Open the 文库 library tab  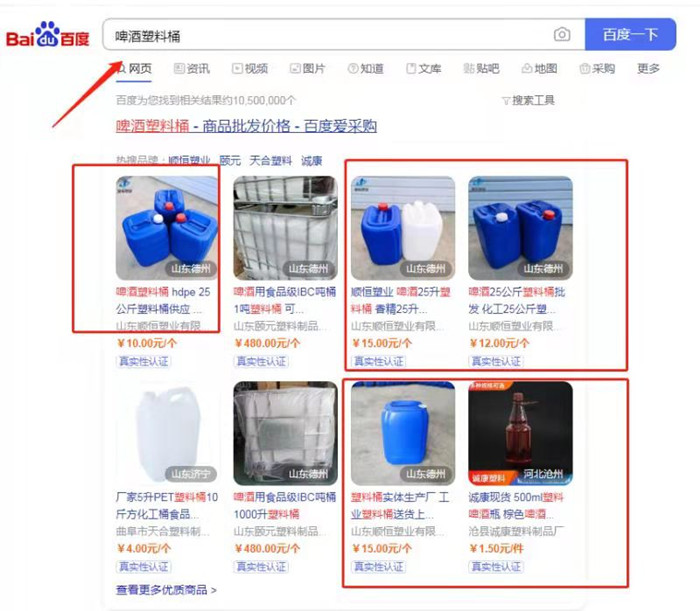click(424, 68)
